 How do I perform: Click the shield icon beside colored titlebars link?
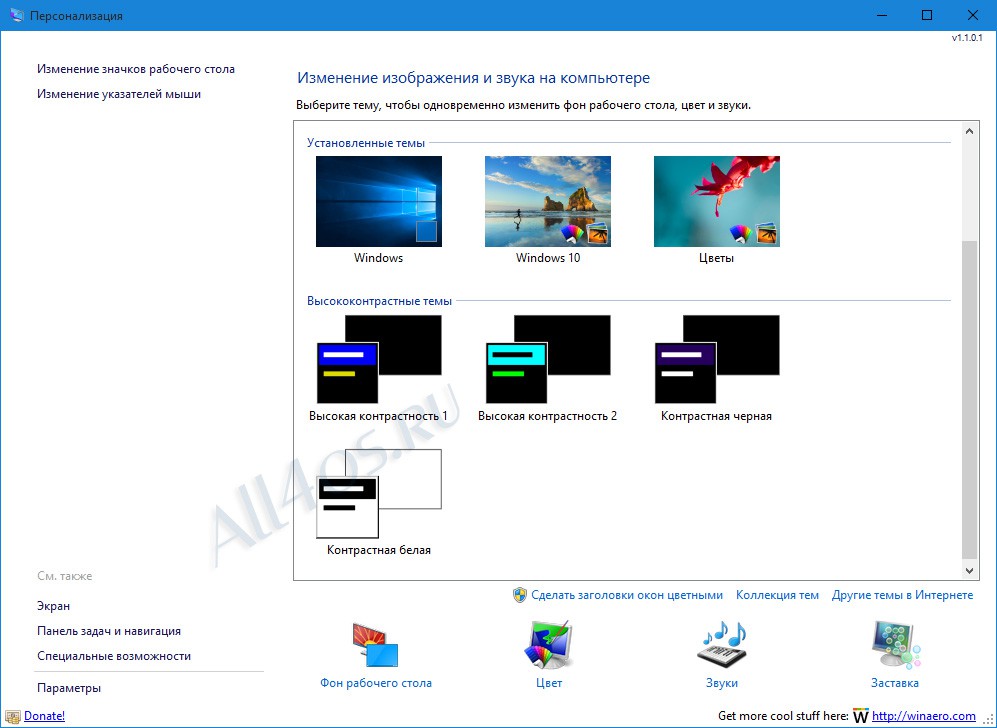pos(519,595)
